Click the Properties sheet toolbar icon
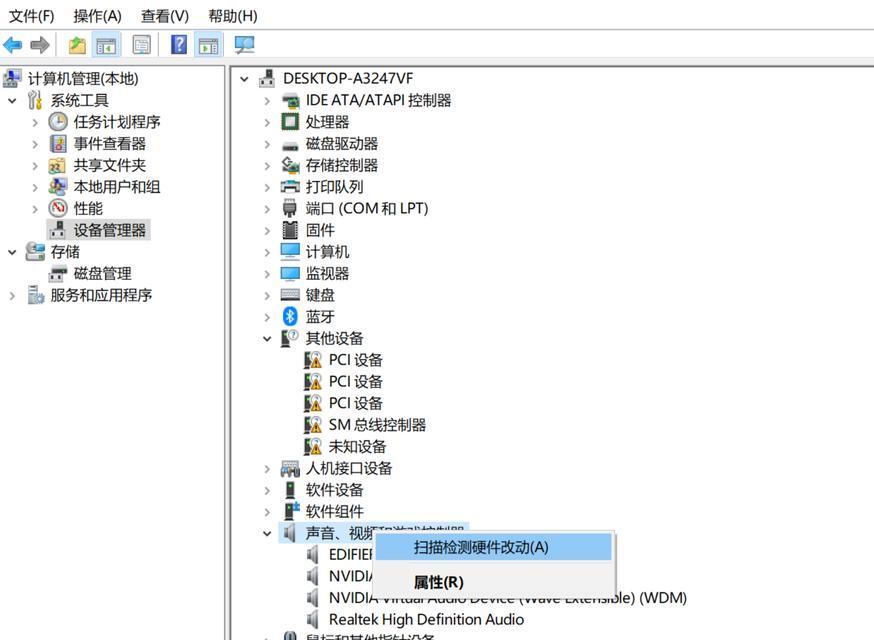 click(x=142, y=45)
